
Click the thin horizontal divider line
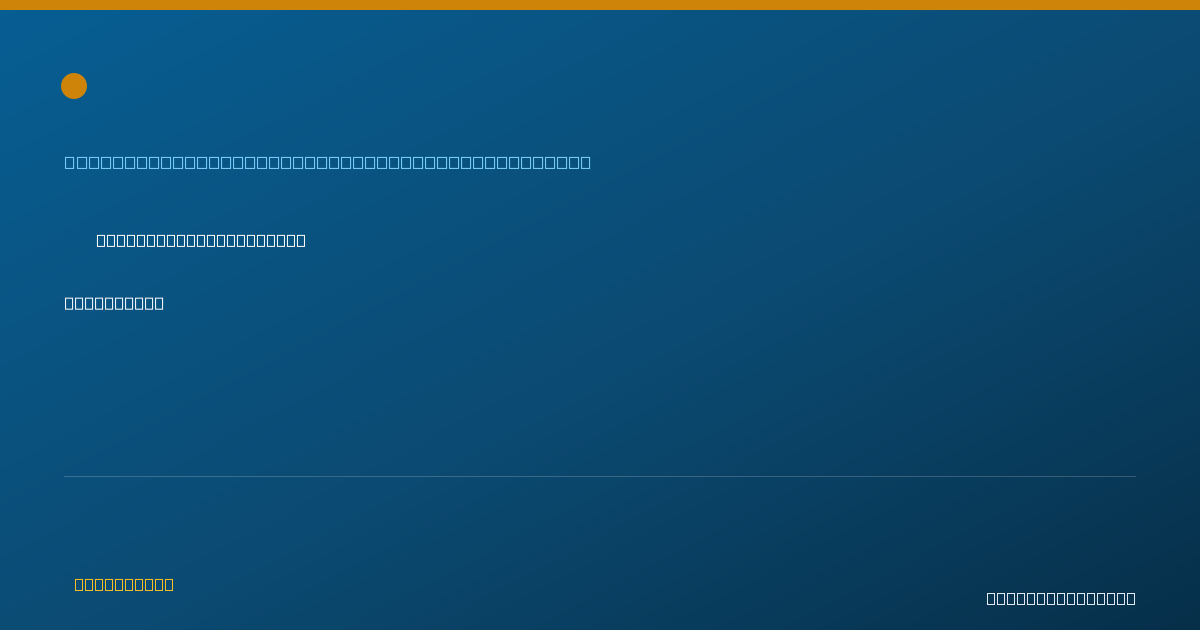pyautogui.click(x=600, y=476)
